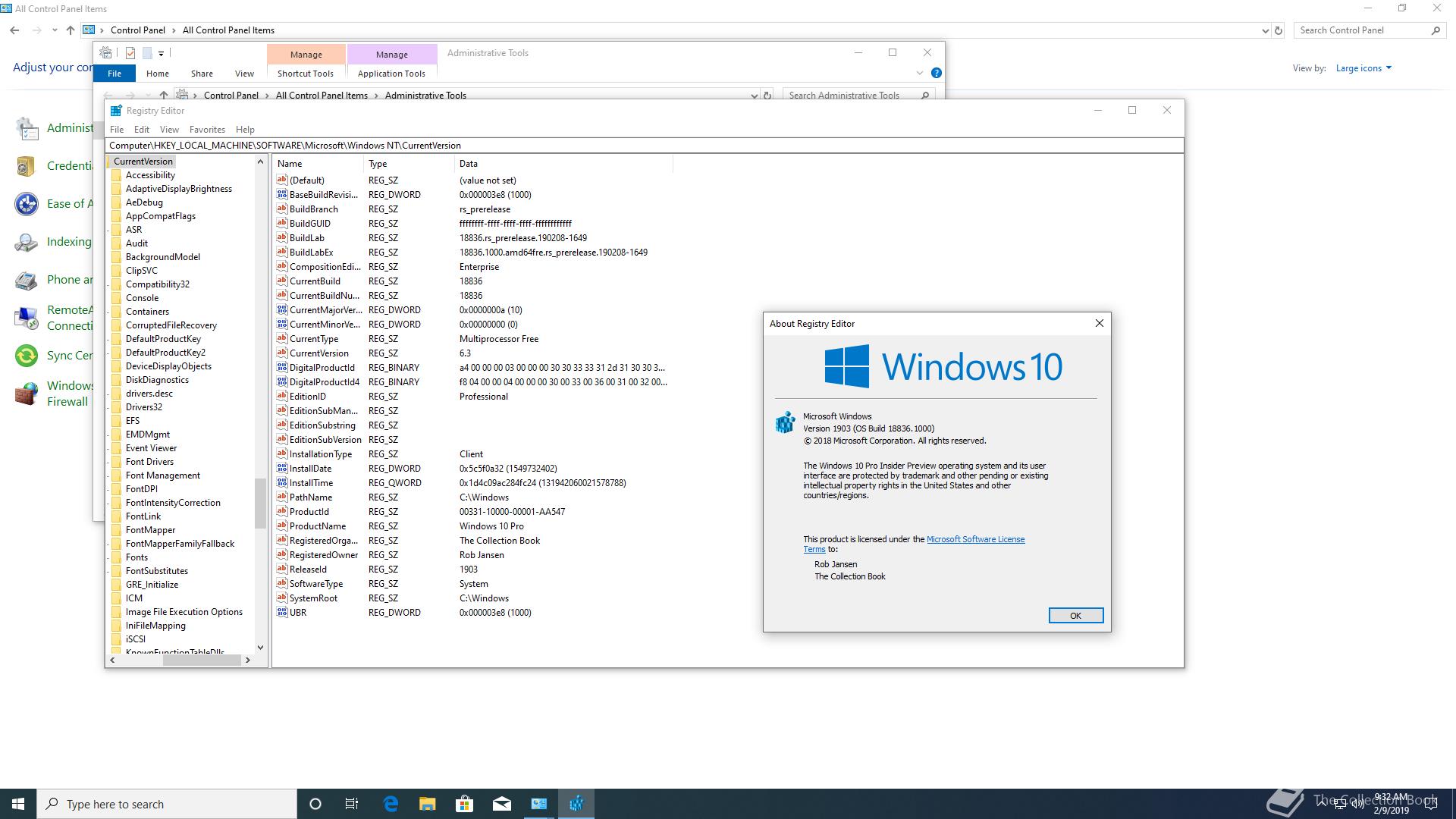This screenshot has width=1456, height=819.
Task: Click the BuildBranch string value icon
Action: click(x=282, y=209)
